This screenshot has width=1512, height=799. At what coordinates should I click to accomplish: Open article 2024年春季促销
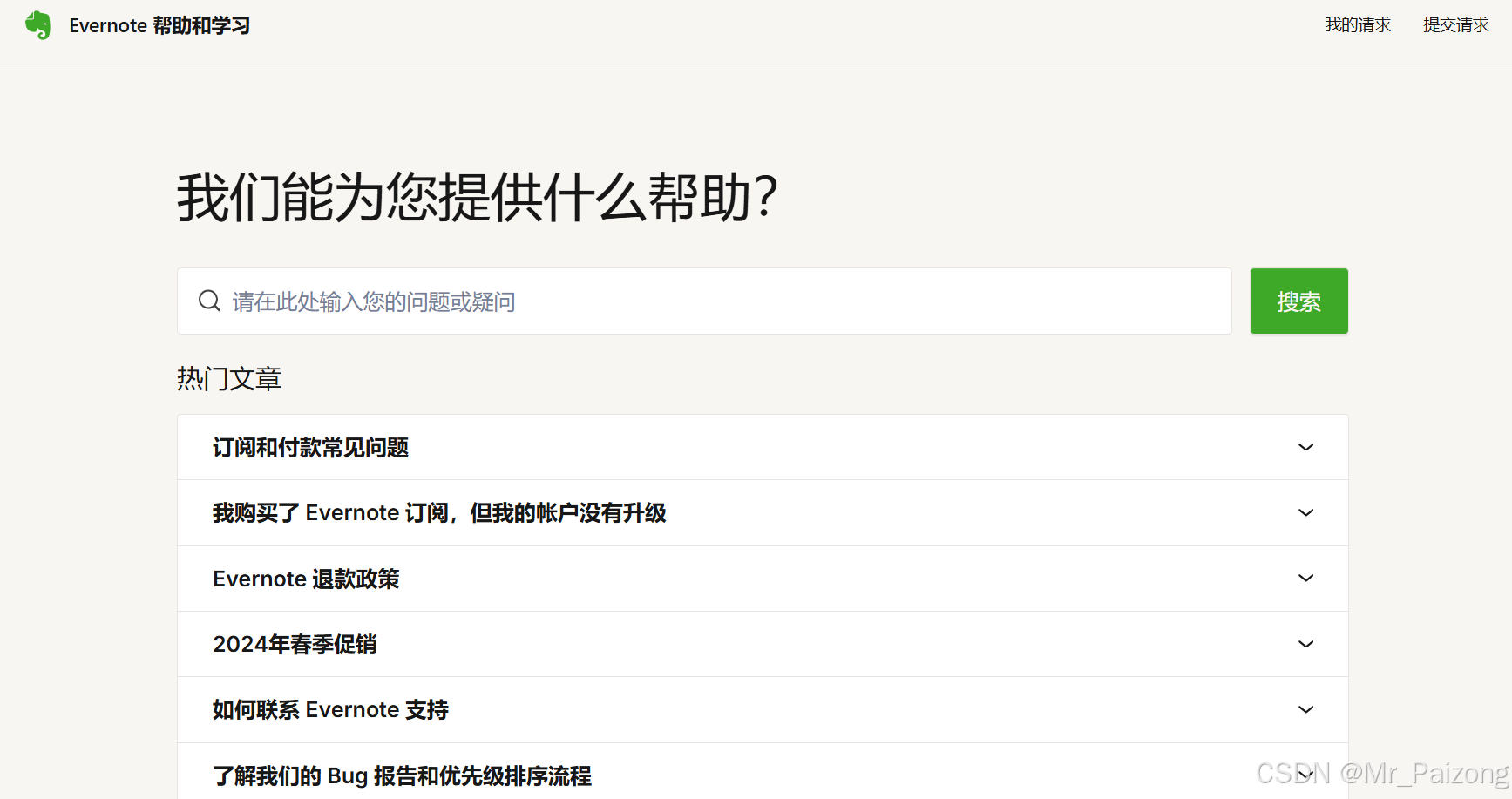click(x=295, y=645)
